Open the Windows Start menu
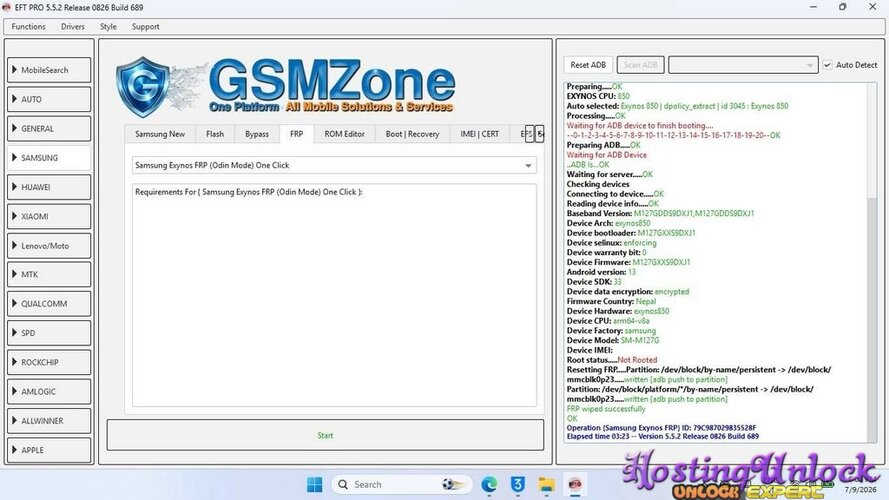This screenshot has height=500, width=889. pos(314,485)
